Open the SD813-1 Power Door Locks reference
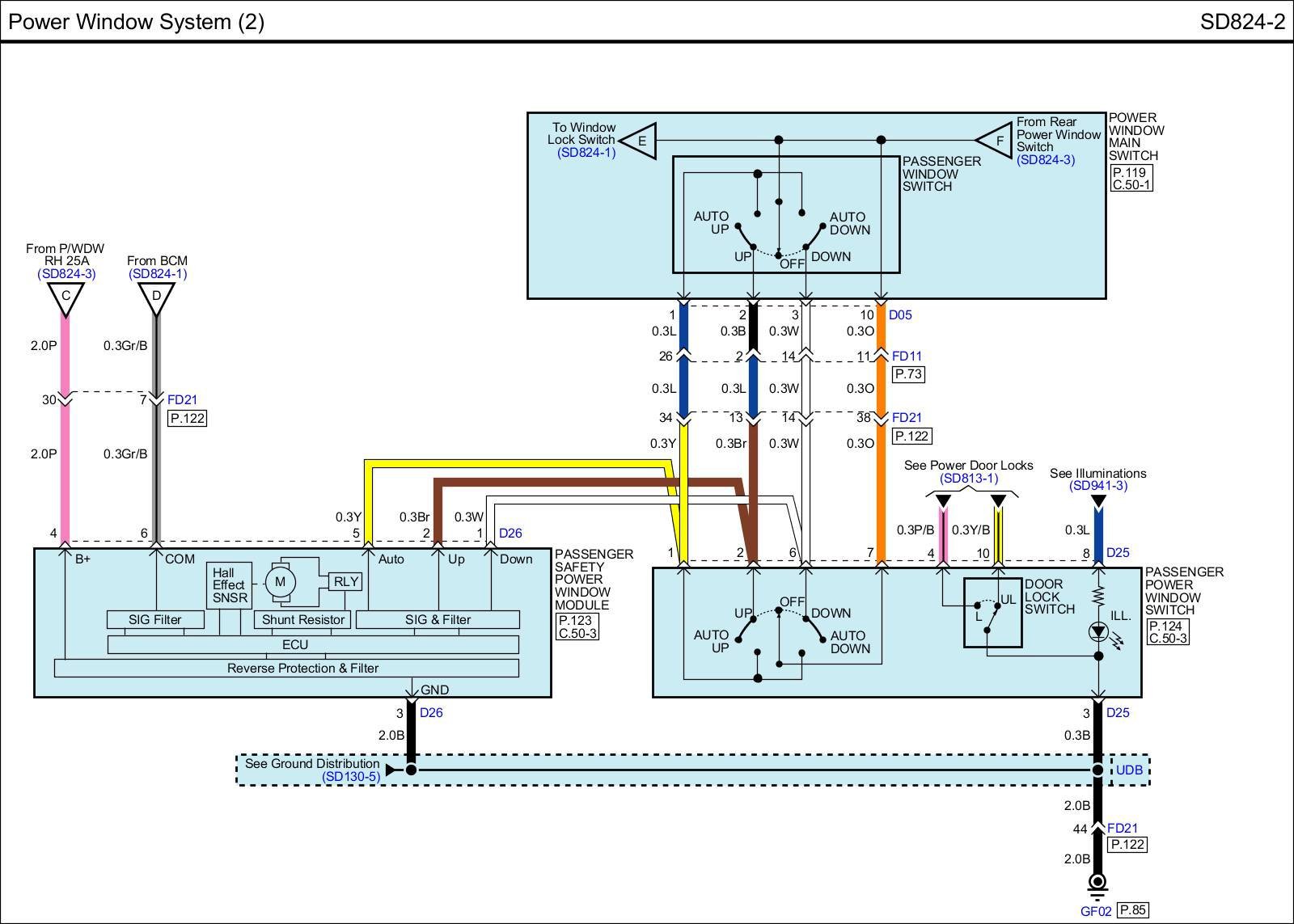Screen dimensions: 1294x924 tap(968, 479)
